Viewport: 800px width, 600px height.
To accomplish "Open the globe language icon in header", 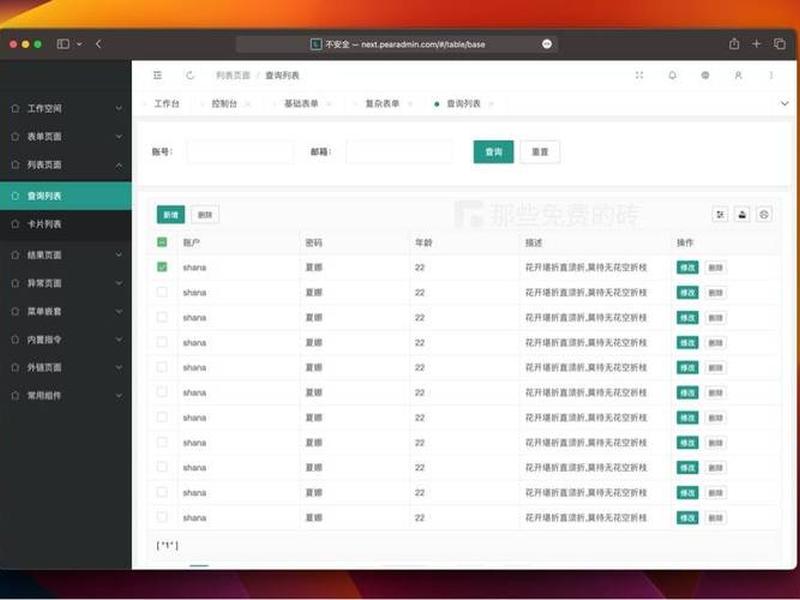I will [705, 76].
